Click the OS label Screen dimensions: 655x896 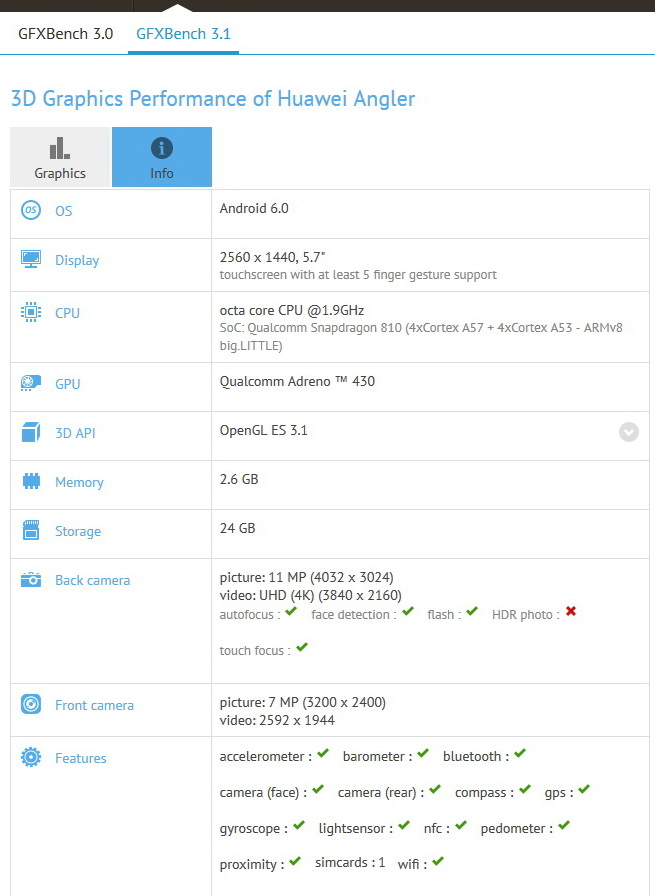(x=63, y=211)
